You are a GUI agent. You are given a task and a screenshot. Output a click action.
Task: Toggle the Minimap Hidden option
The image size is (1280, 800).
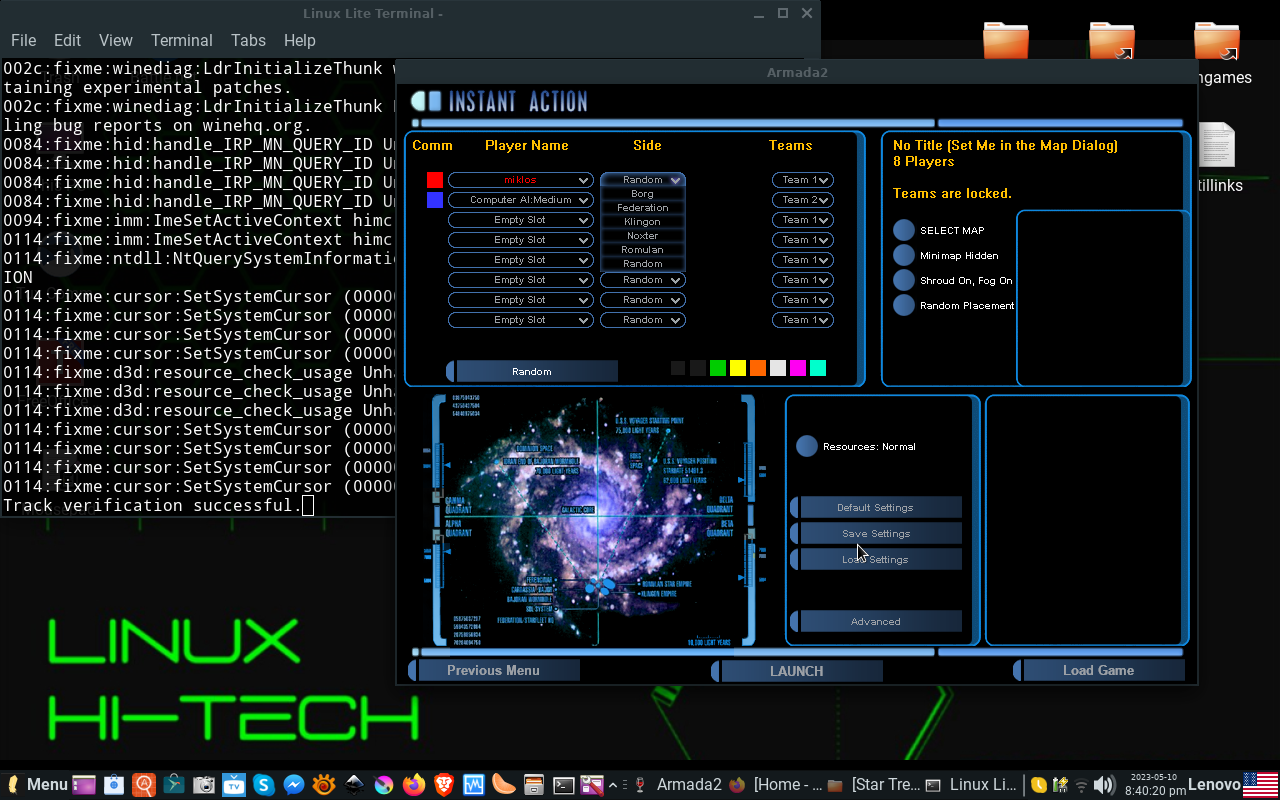click(904, 256)
